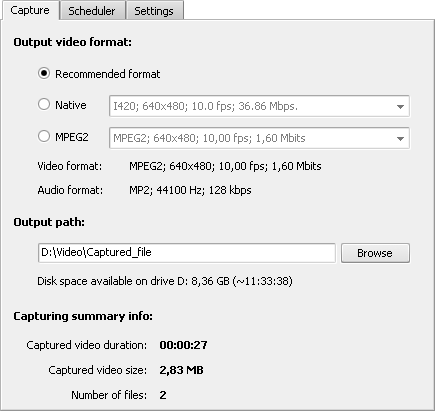Switch to the Scheduler tab

point(92,11)
